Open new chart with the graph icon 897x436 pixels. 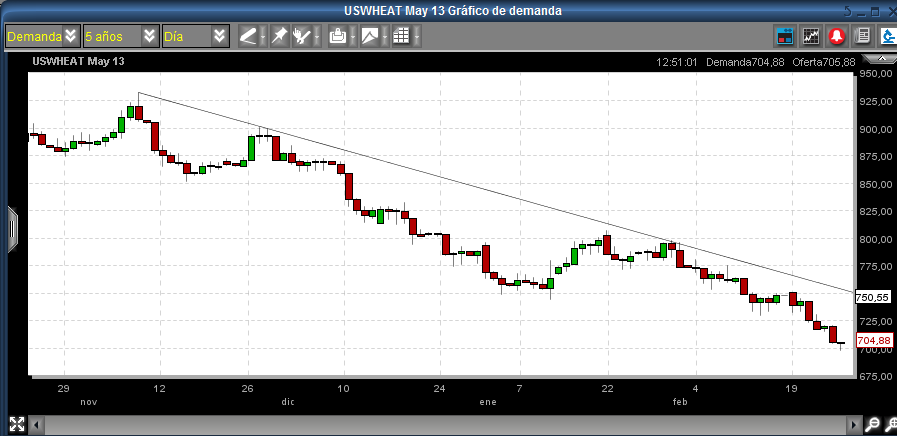[x=811, y=37]
